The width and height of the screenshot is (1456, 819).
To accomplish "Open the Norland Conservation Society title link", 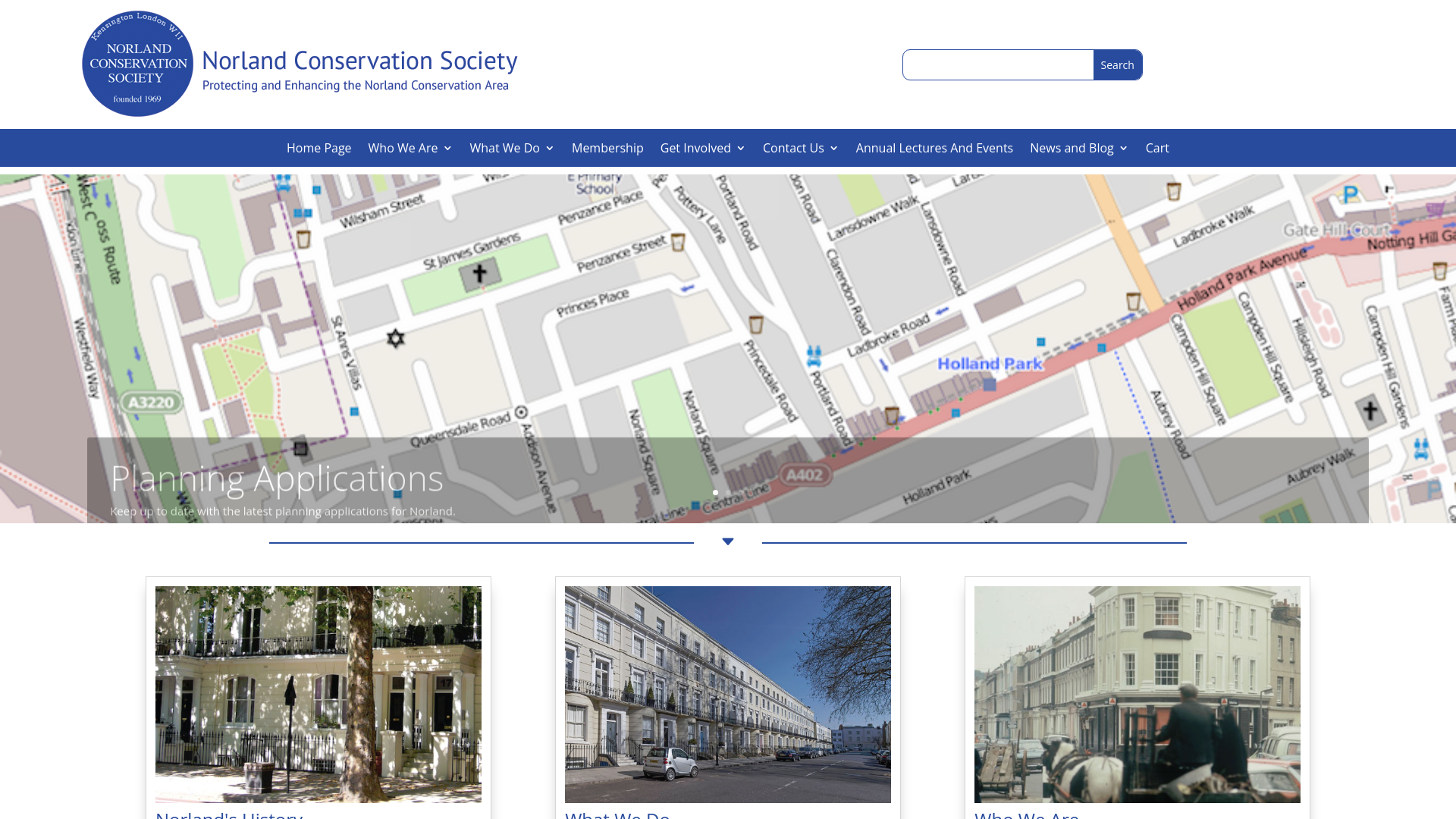I will coord(359,60).
